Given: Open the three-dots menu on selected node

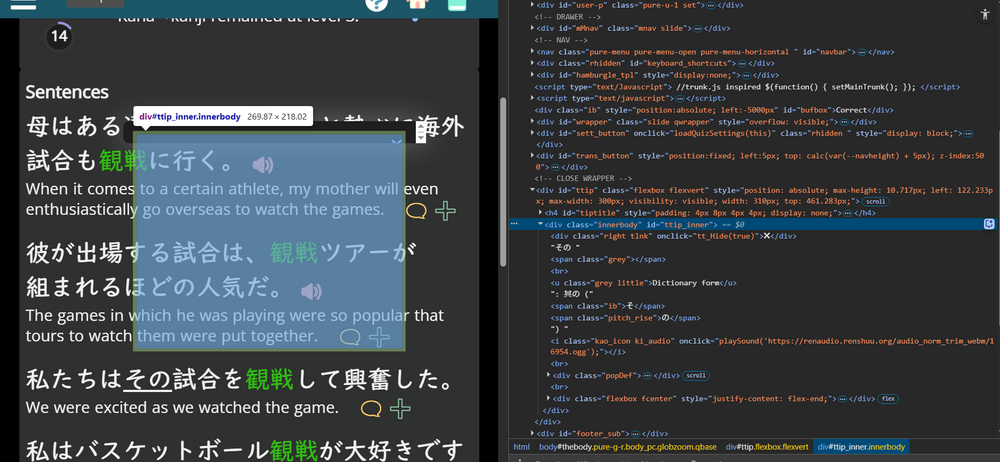Looking at the screenshot, I should click(515, 224).
